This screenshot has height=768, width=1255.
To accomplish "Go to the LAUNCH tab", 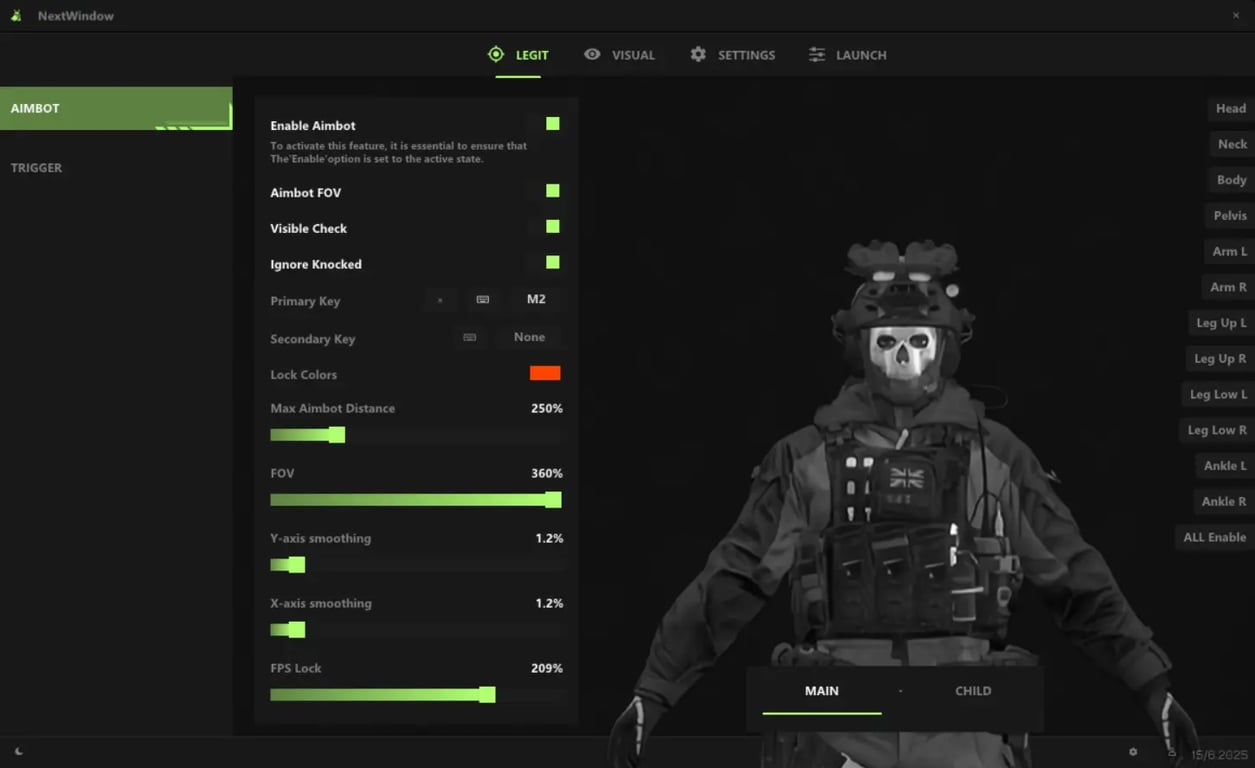I will (848, 55).
